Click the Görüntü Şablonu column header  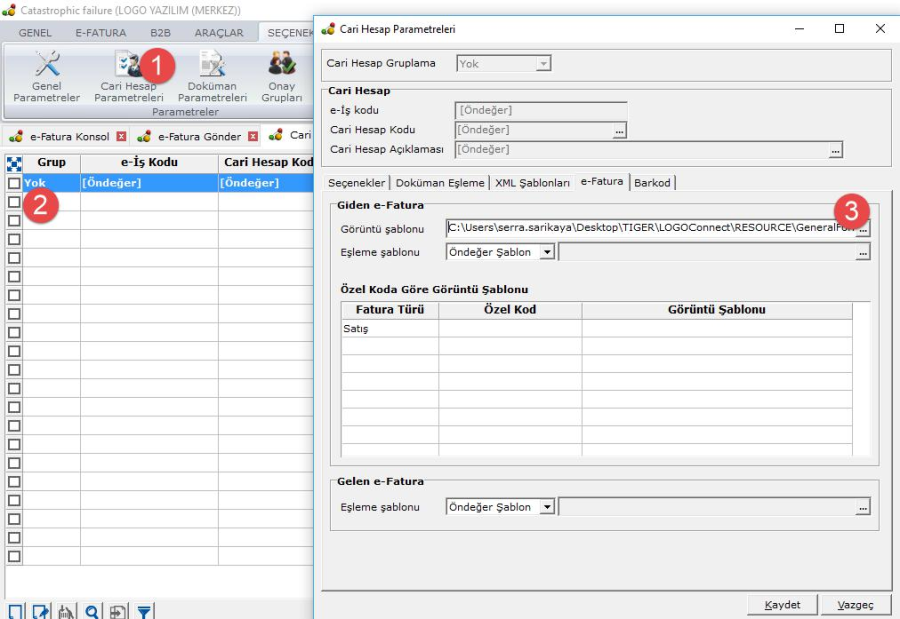click(x=716, y=310)
